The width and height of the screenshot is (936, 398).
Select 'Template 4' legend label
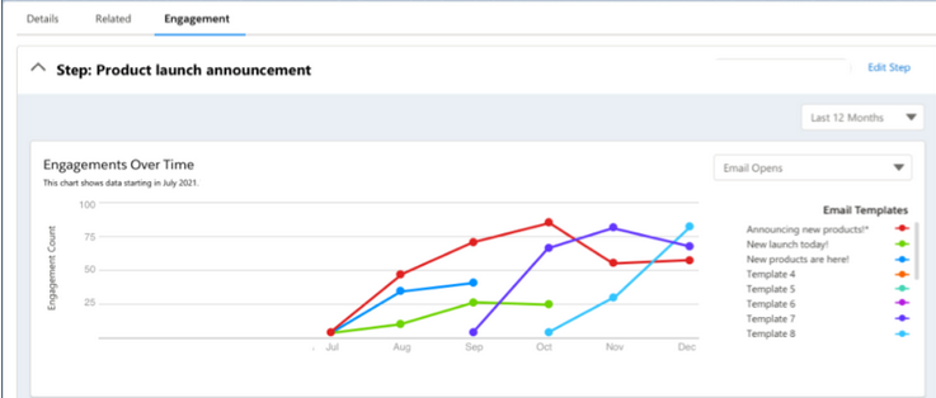pyautogui.click(x=771, y=274)
